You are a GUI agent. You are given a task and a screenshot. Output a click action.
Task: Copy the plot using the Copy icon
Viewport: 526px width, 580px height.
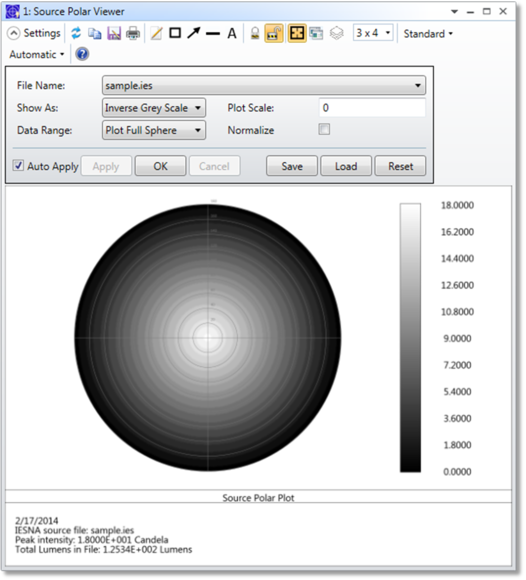point(95,34)
